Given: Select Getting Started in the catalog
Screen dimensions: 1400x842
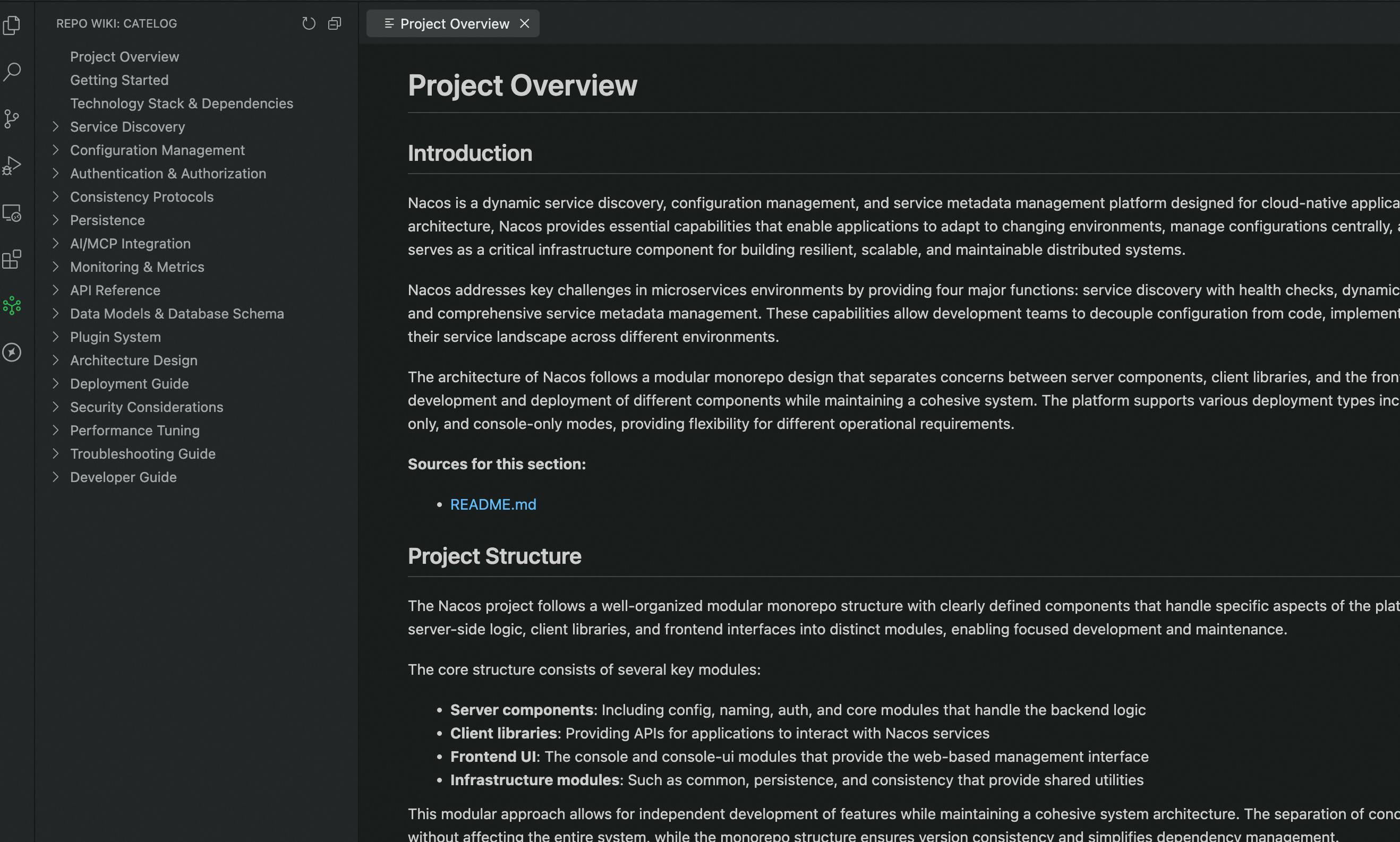Looking at the screenshot, I should click(x=119, y=80).
